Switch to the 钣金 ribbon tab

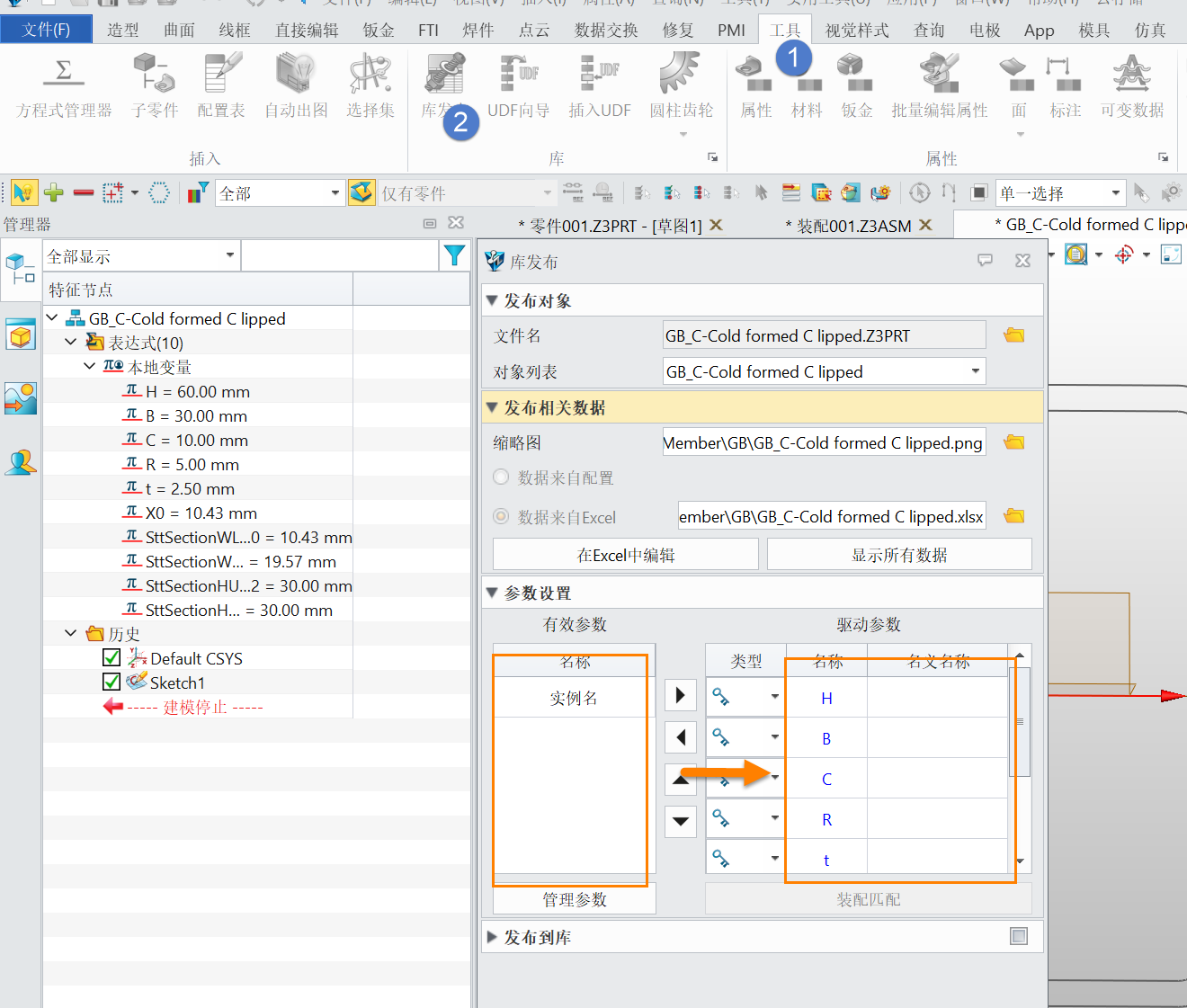tap(378, 31)
